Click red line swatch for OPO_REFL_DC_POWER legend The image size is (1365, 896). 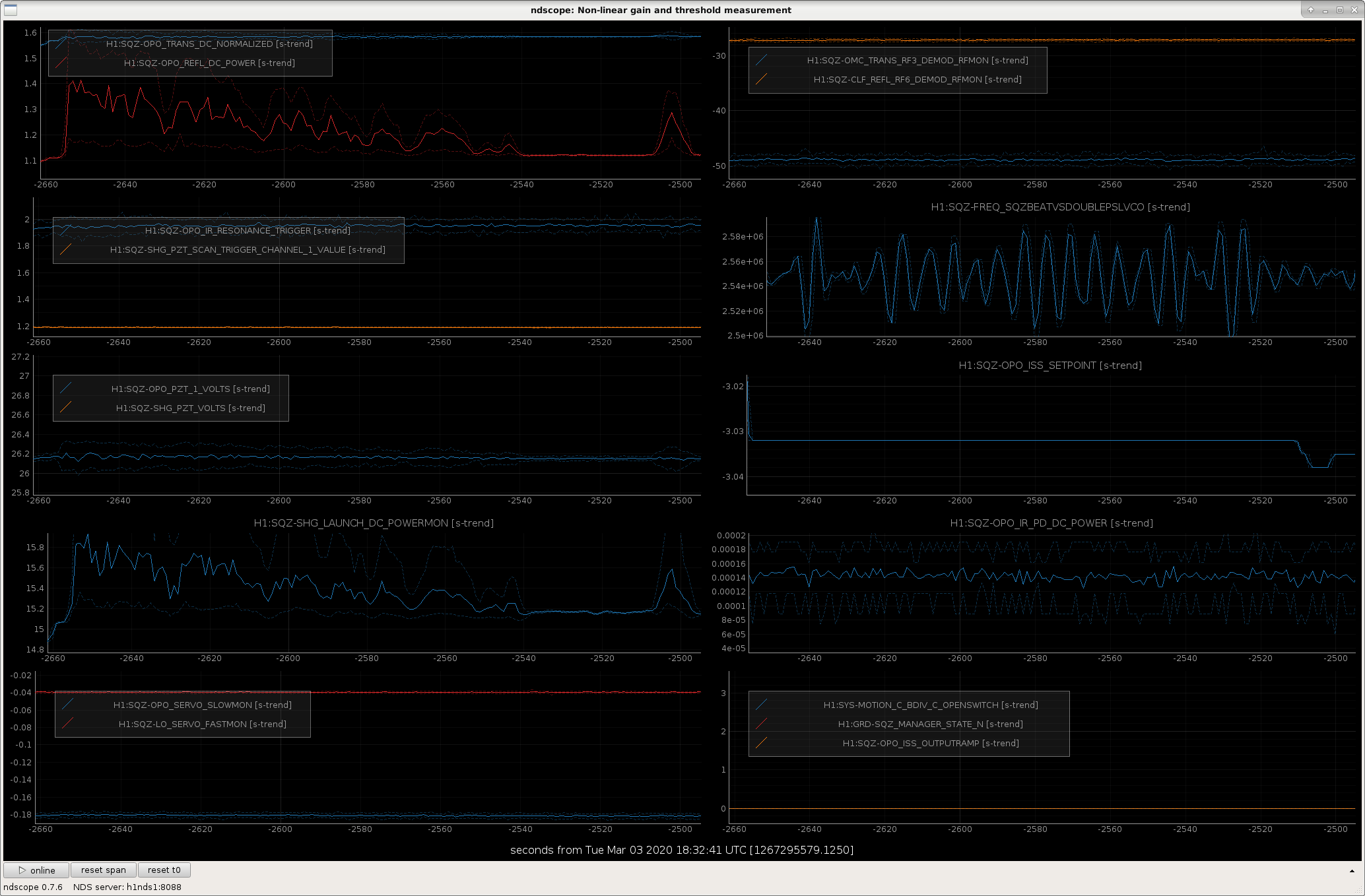(61, 63)
